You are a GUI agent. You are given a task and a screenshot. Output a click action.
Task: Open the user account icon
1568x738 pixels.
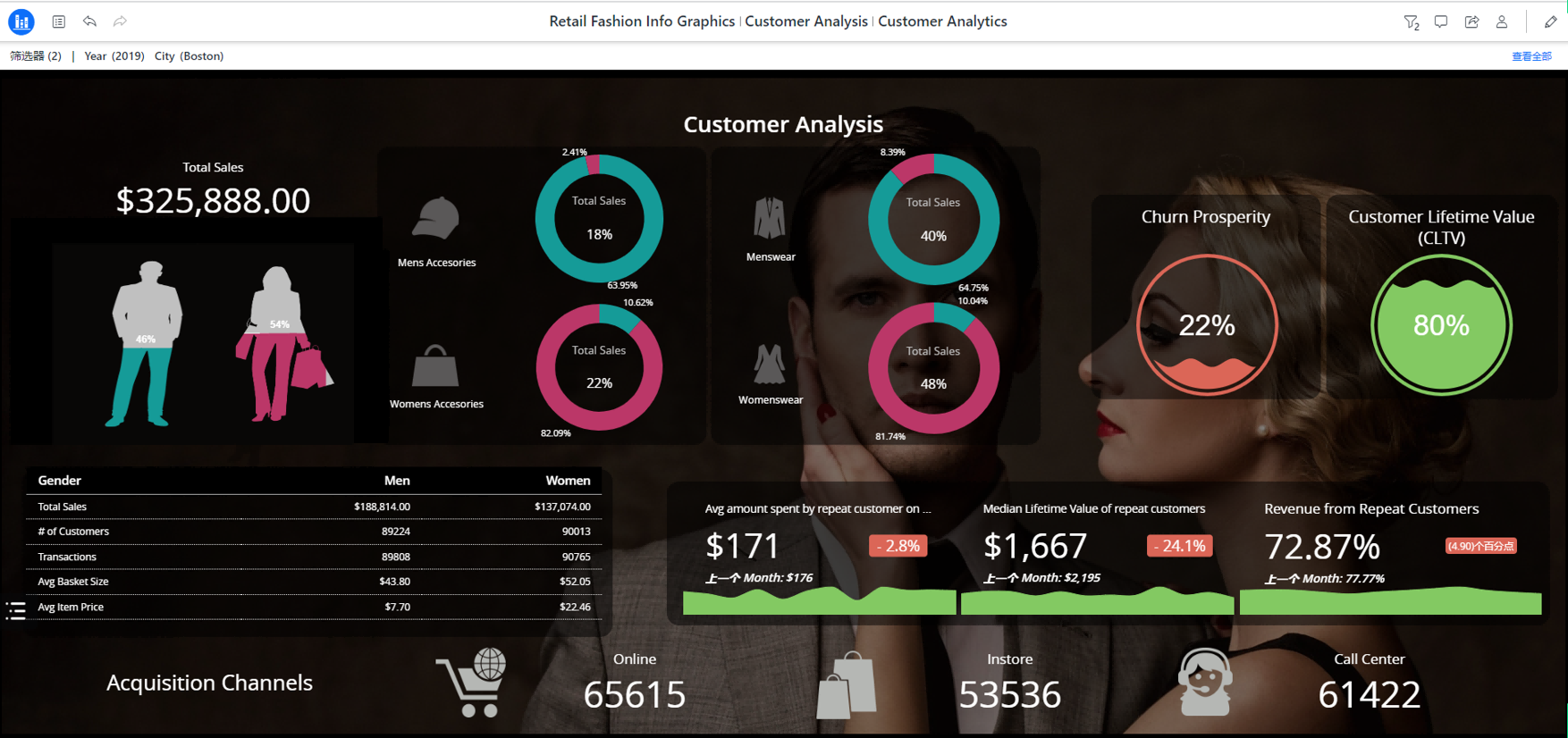point(1502,21)
